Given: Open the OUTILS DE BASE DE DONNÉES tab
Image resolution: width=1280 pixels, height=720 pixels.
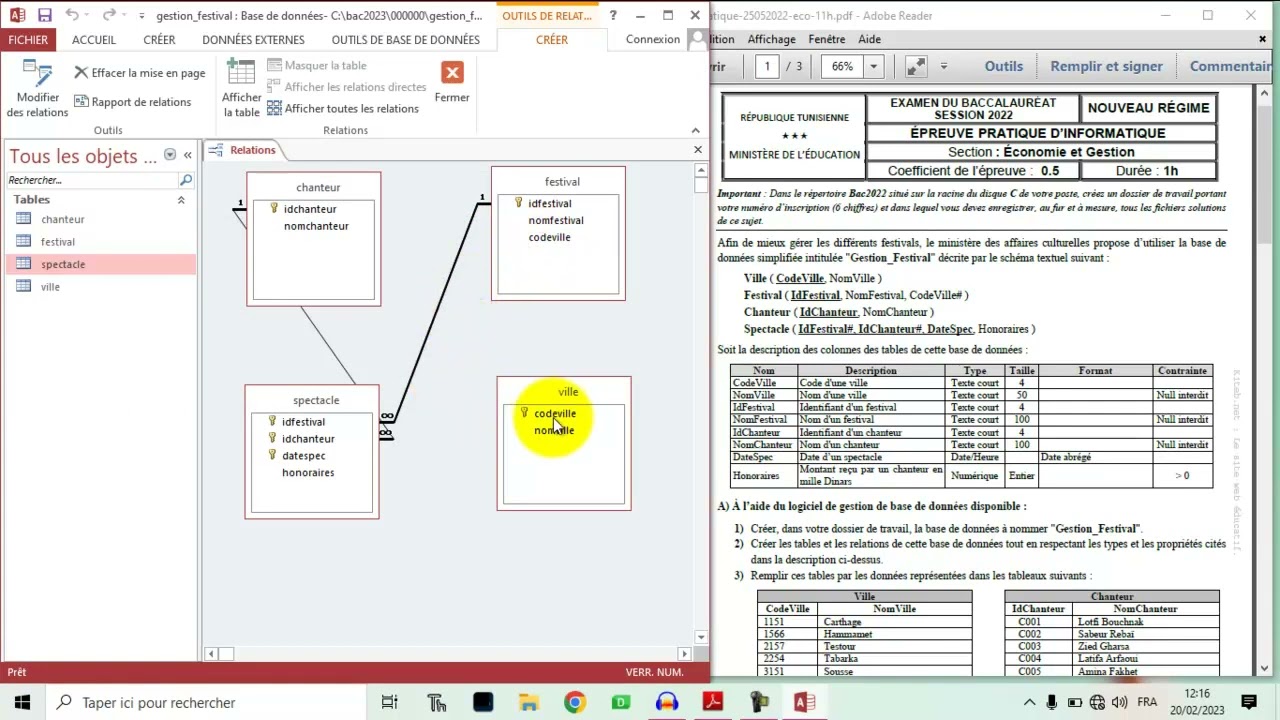Looking at the screenshot, I should pos(405,40).
